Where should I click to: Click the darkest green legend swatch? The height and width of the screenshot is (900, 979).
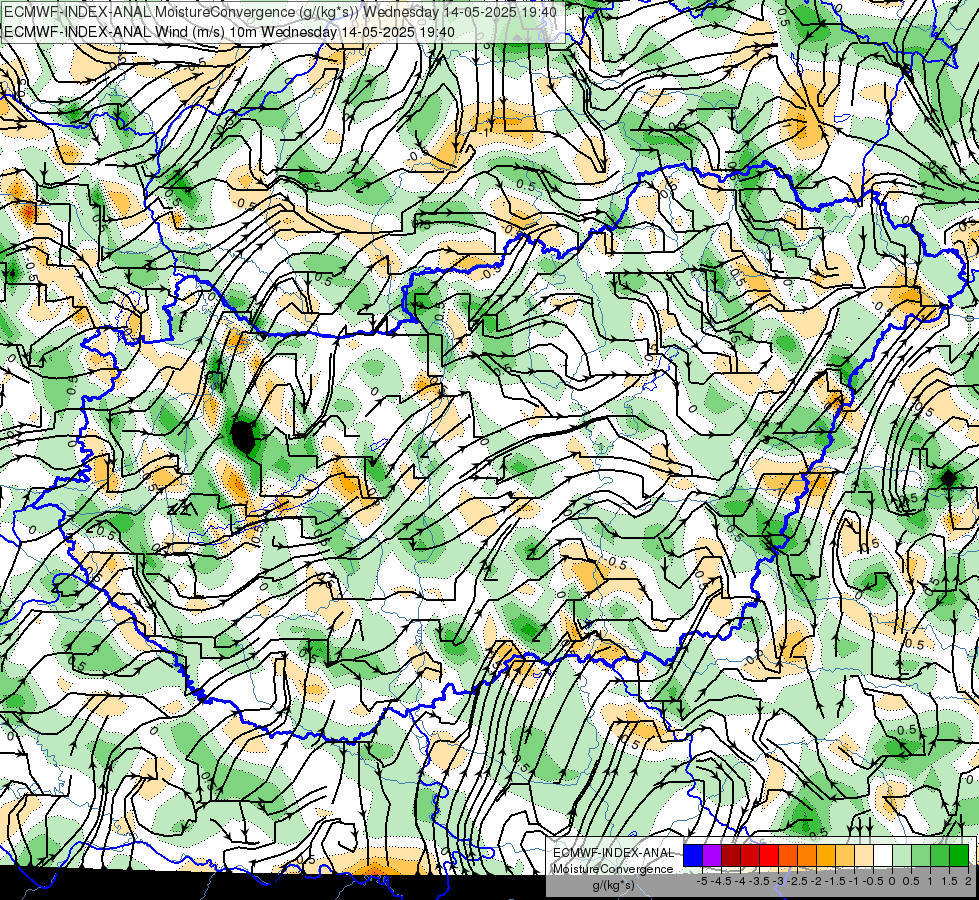tap(959, 855)
